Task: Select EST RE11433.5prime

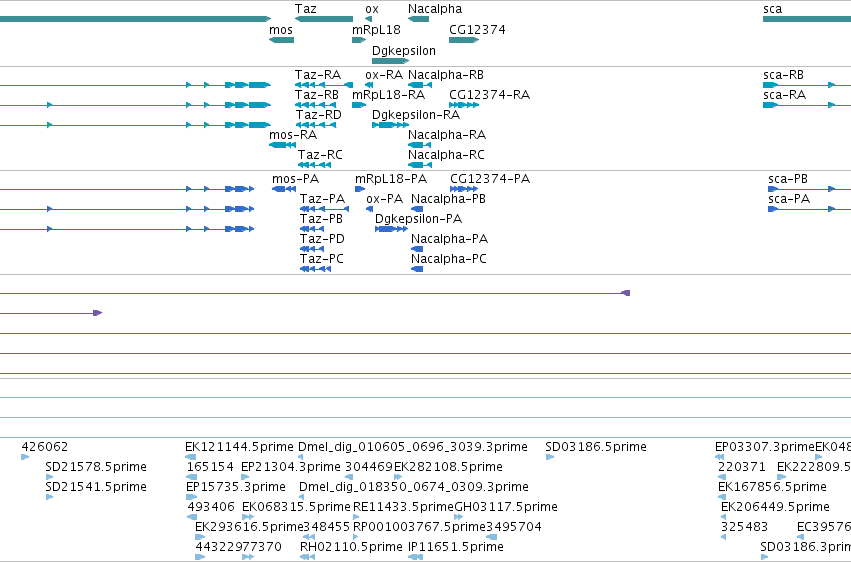Action: pos(403,507)
